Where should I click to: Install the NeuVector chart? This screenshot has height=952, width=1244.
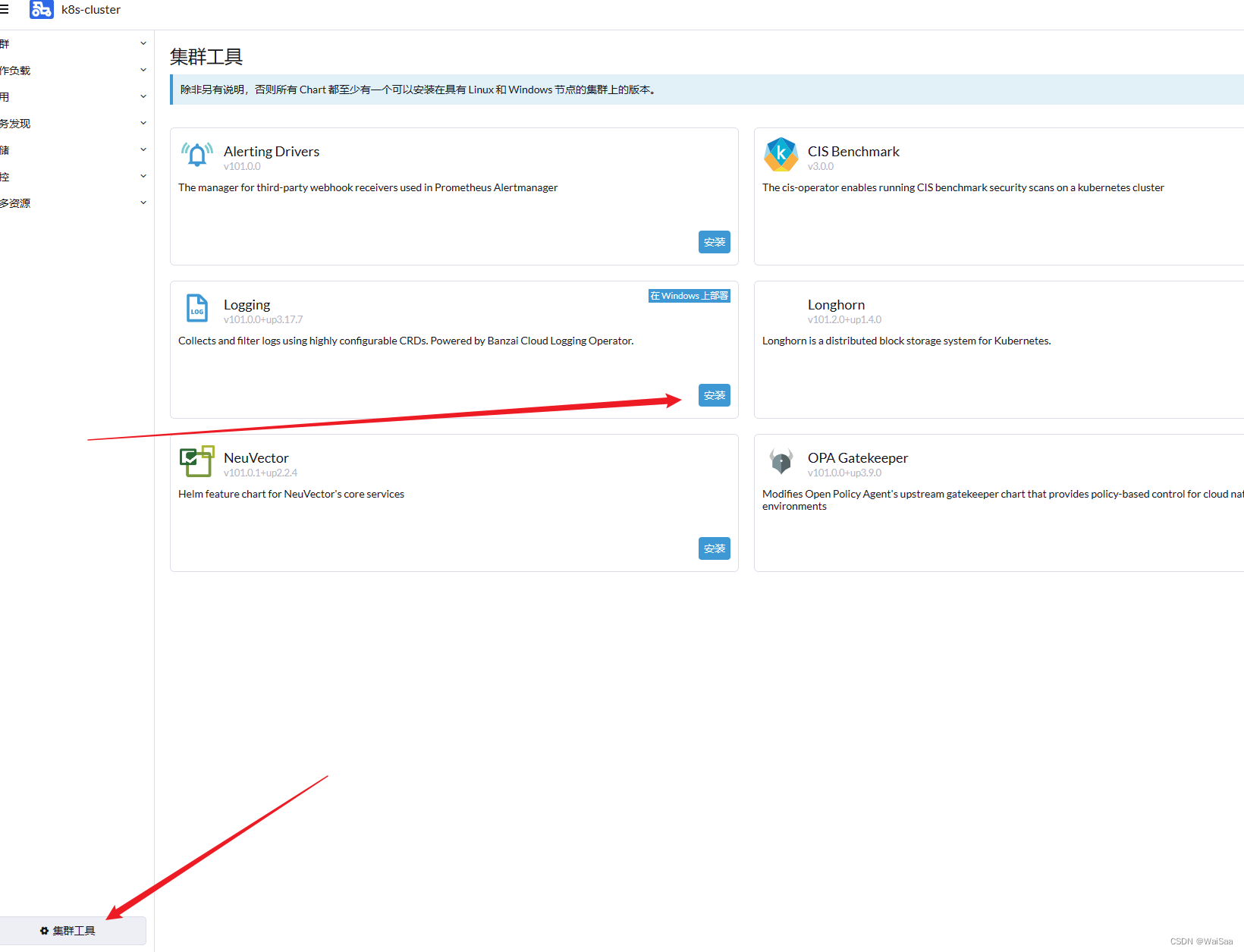715,548
